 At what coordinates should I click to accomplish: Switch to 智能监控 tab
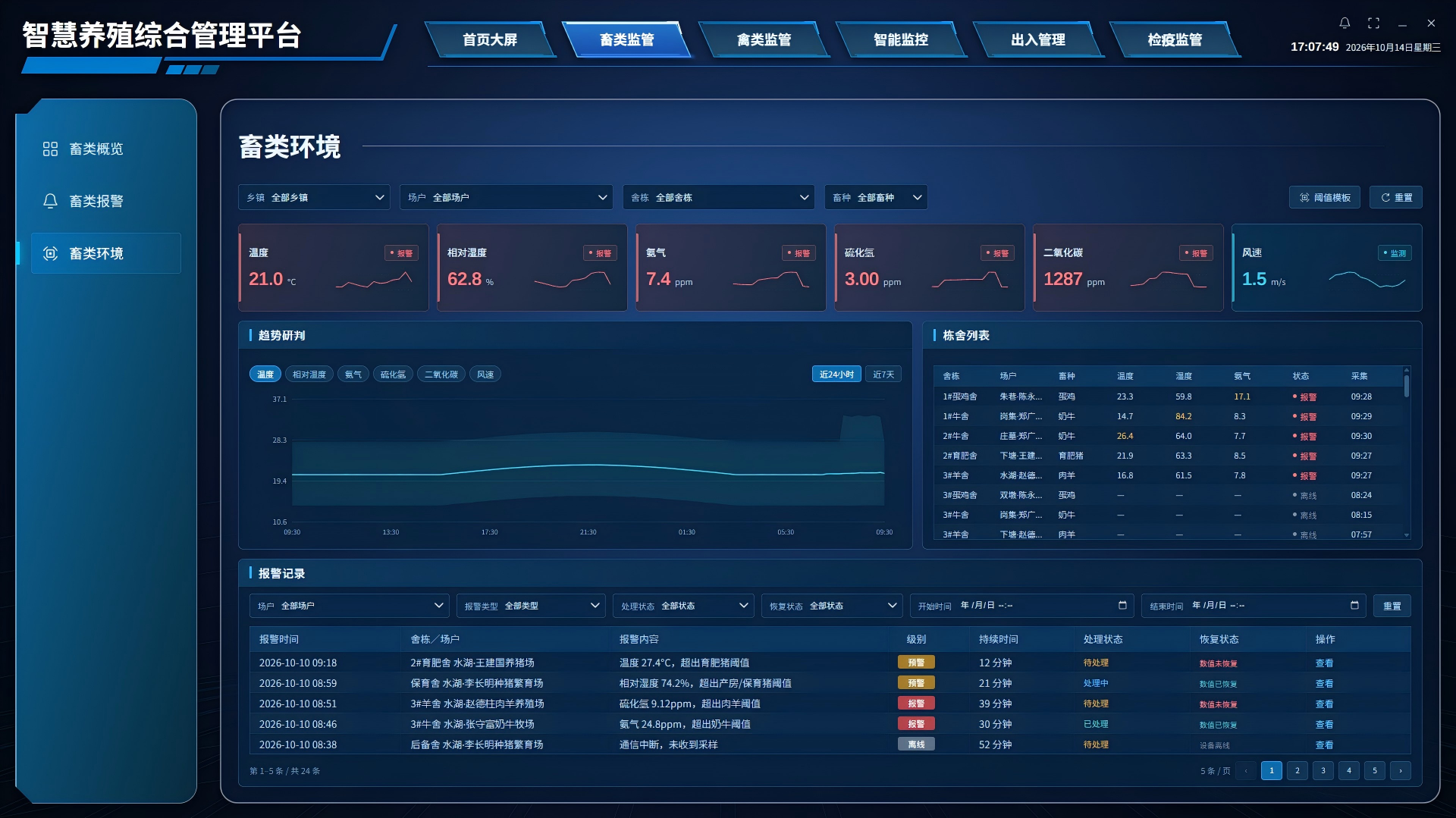(901, 39)
